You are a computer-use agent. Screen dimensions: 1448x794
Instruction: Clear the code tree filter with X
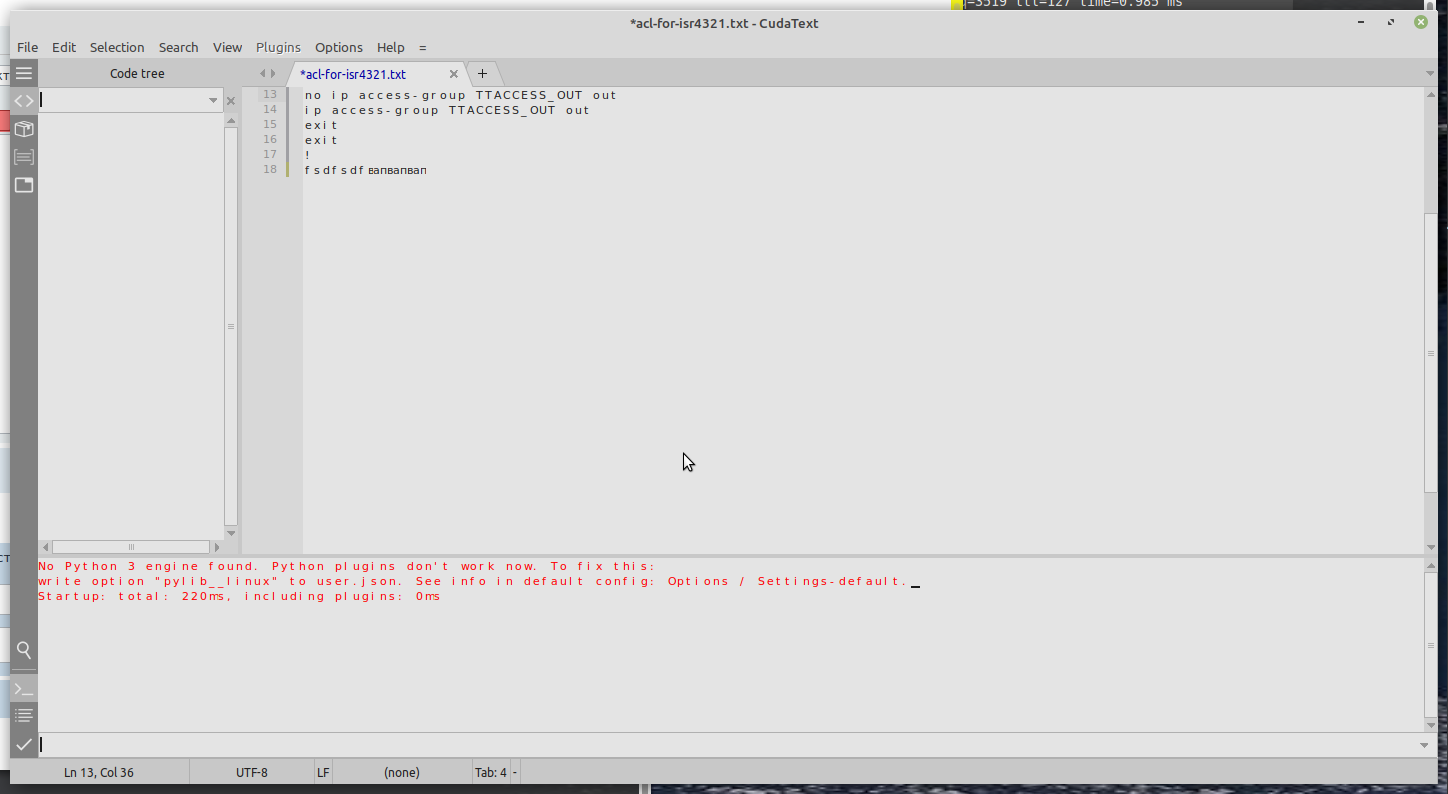coord(231,101)
